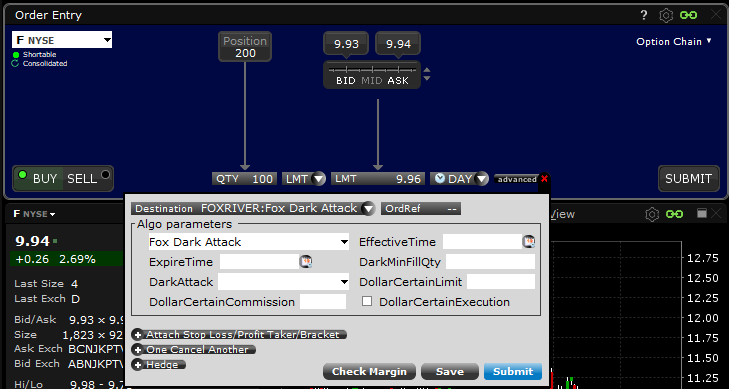Click DarkMinFillQty input field
The height and width of the screenshot is (389, 729).
[490, 262]
